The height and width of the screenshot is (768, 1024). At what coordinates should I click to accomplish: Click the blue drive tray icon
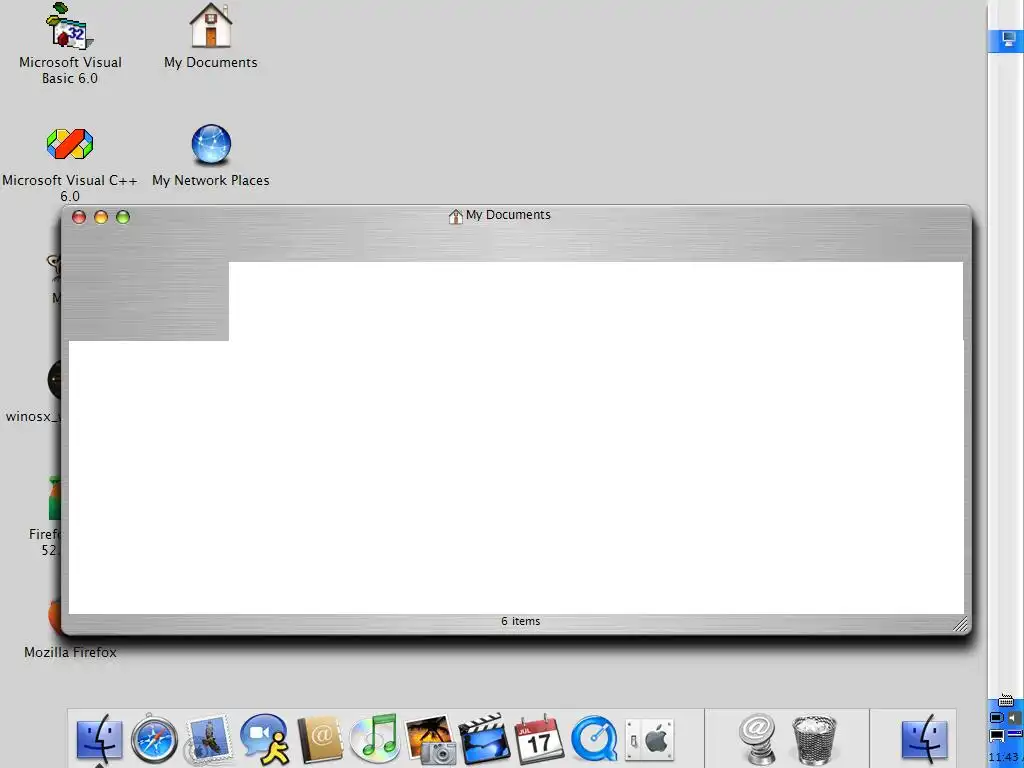pos(1014,735)
